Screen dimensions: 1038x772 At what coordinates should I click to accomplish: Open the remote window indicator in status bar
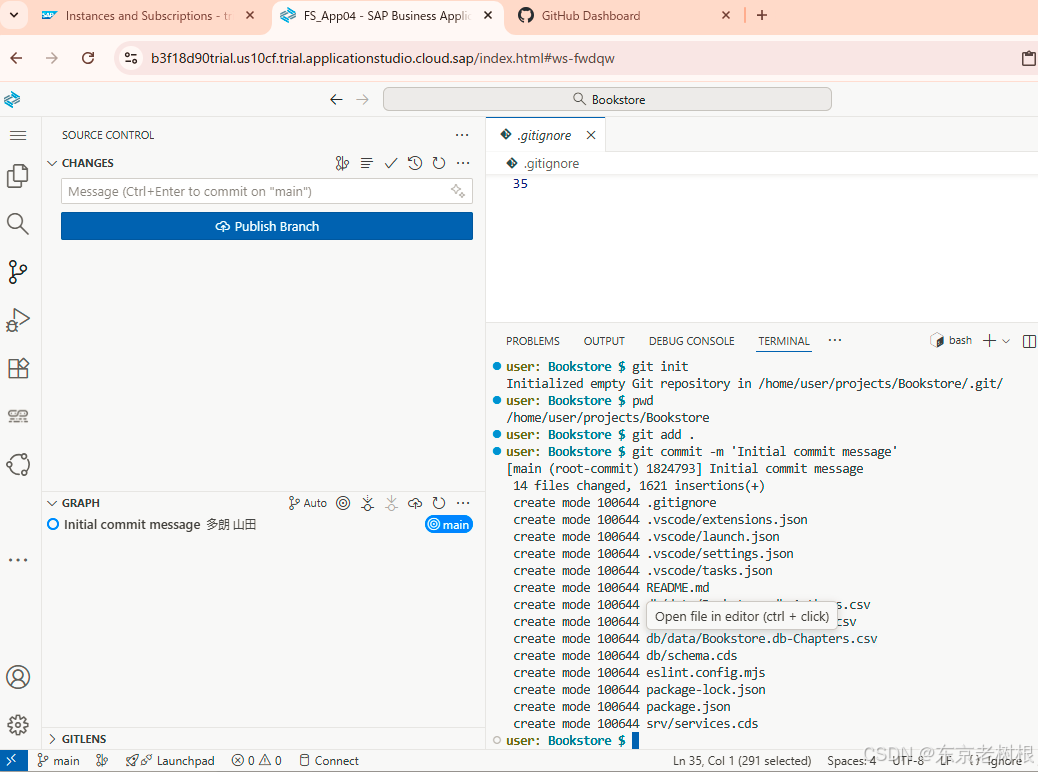(13, 761)
